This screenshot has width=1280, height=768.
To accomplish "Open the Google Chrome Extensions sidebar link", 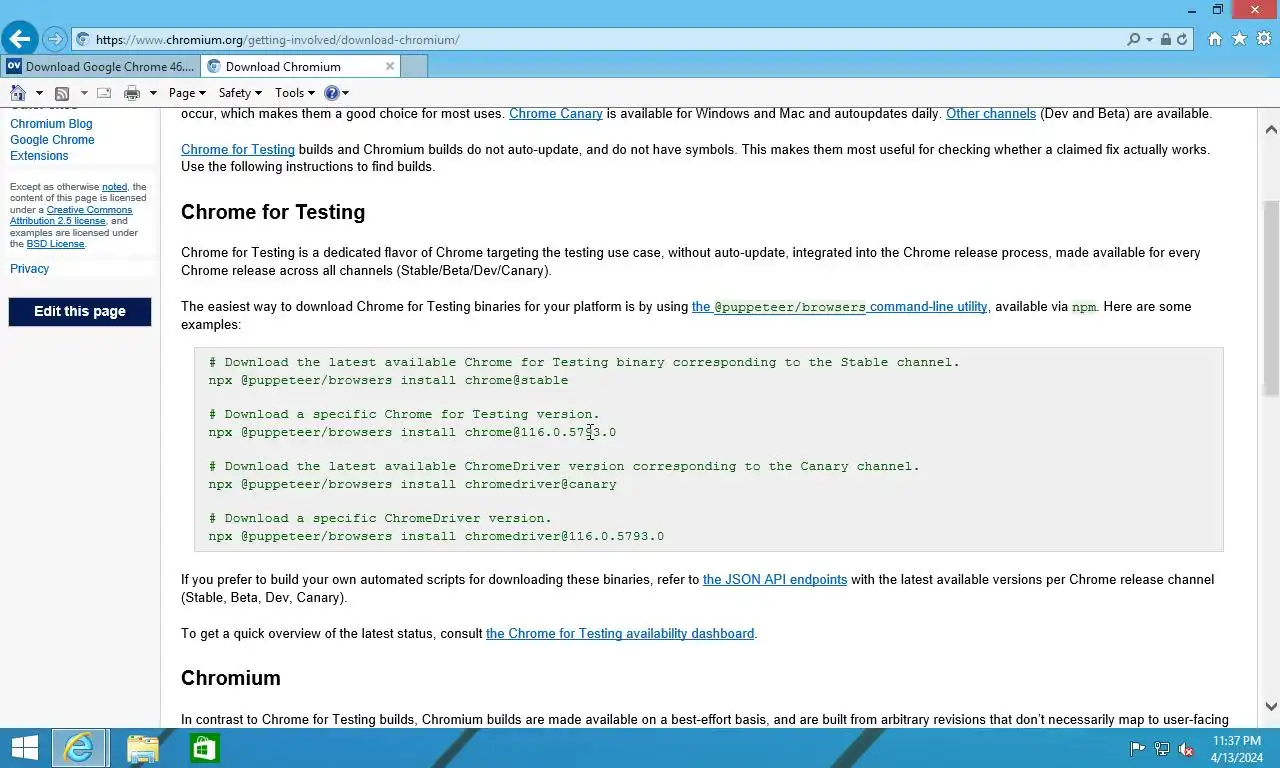I will 52,148.
